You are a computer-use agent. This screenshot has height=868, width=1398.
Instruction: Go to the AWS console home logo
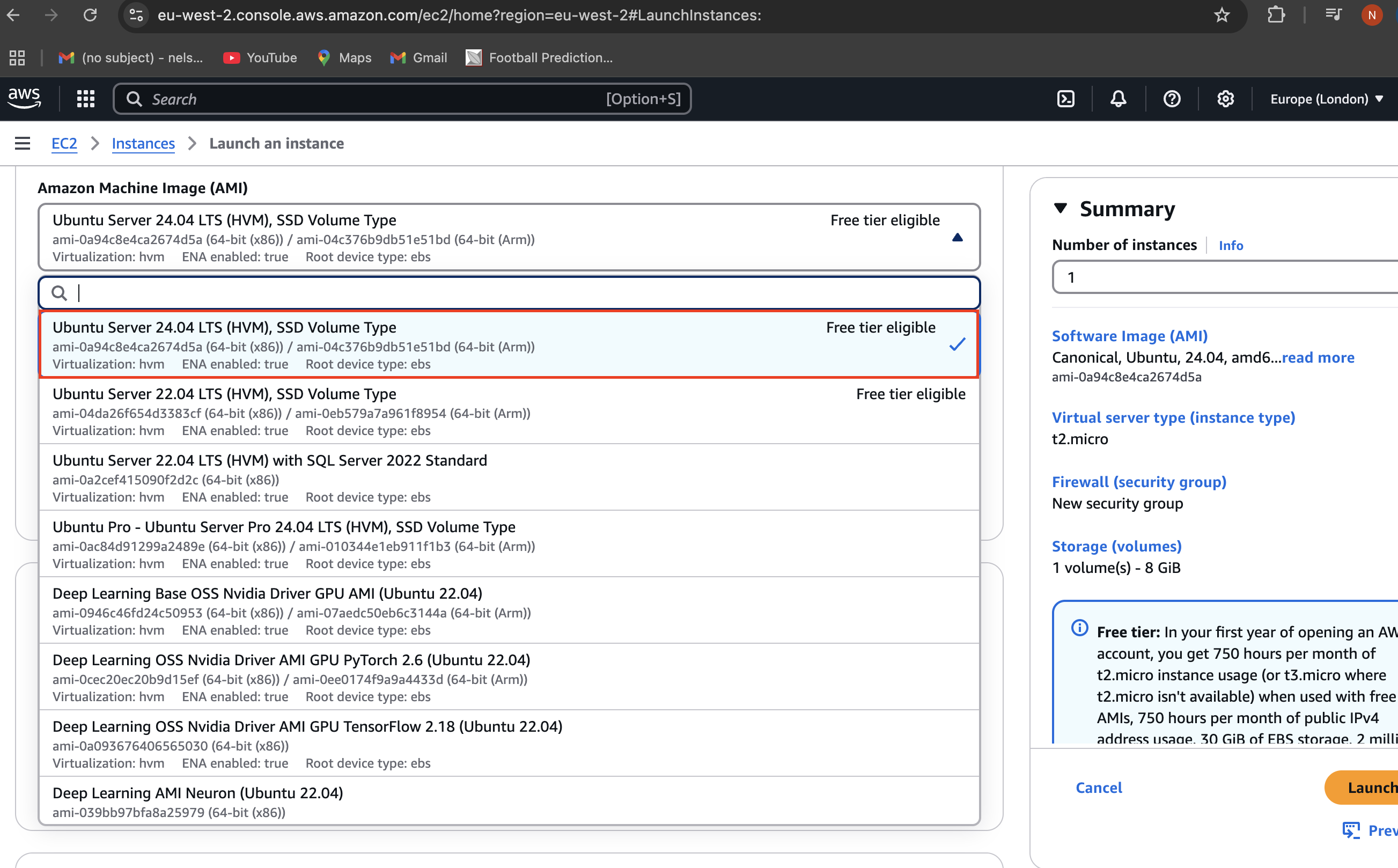click(x=24, y=99)
